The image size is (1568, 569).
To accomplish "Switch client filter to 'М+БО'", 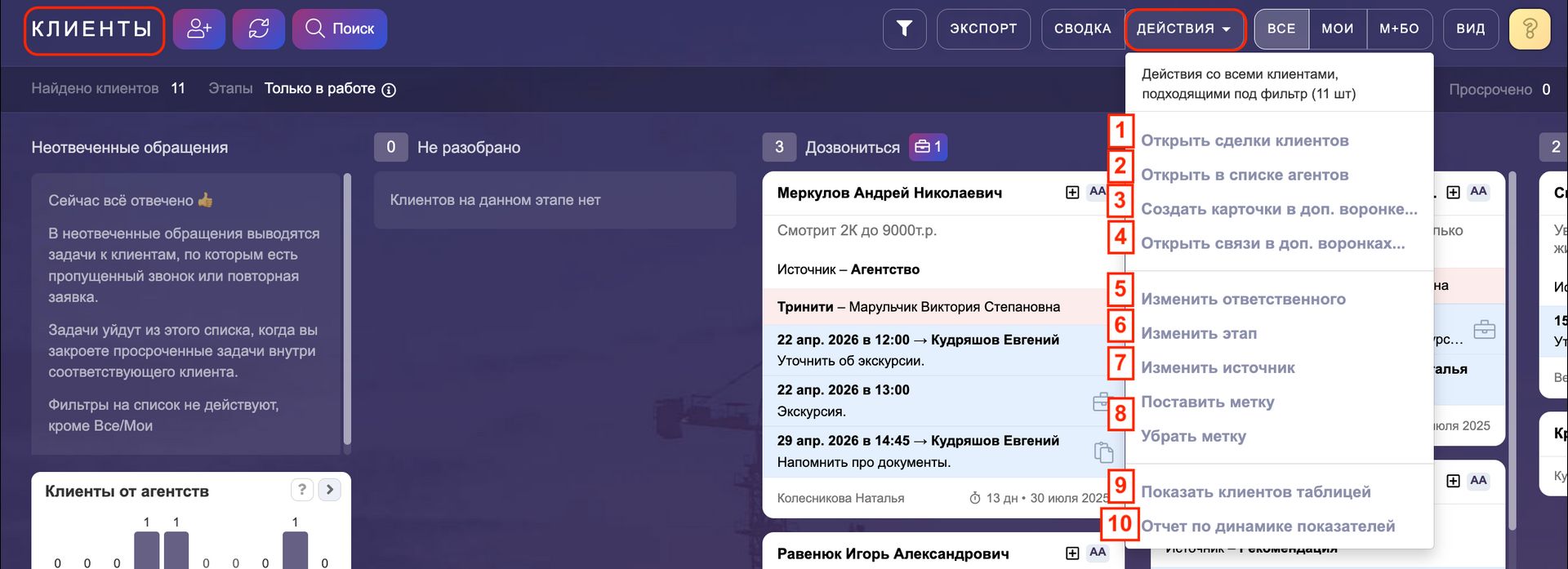I will tap(1399, 29).
